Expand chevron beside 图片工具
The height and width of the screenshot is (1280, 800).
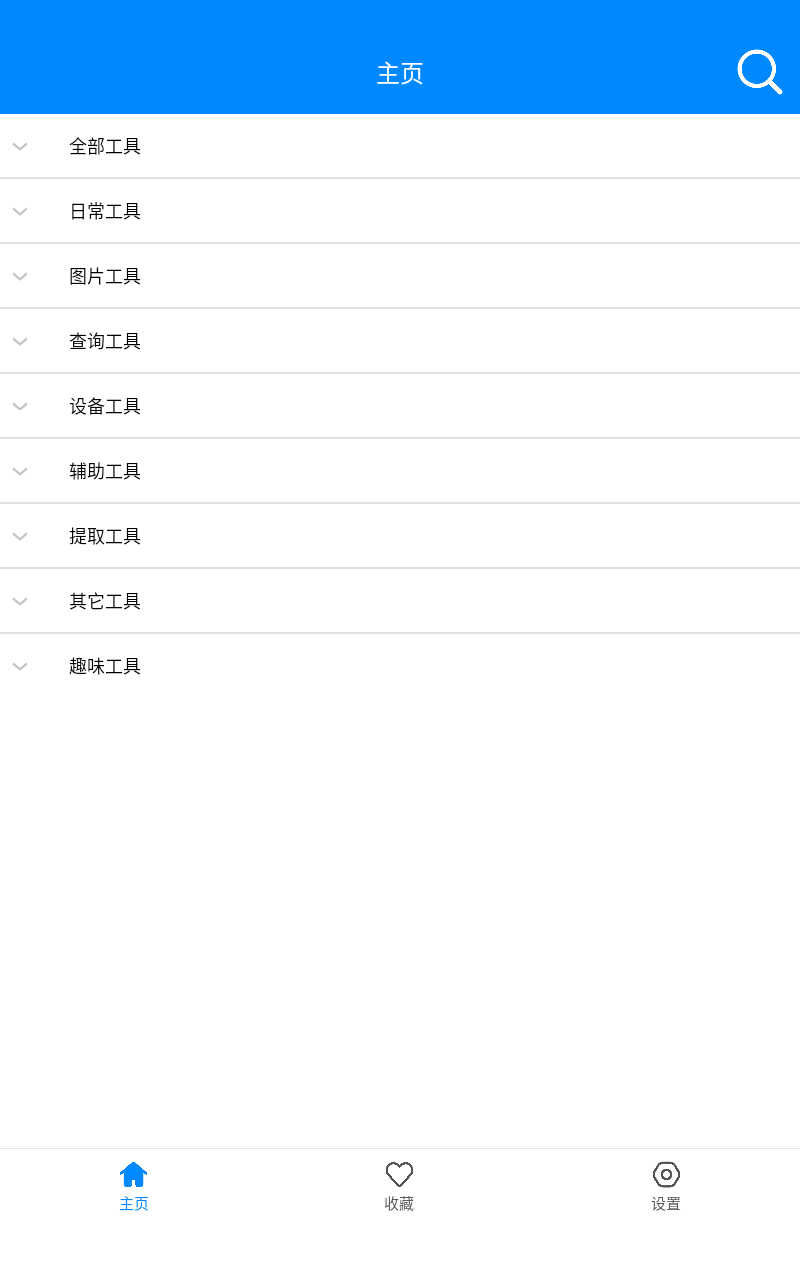click(20, 277)
